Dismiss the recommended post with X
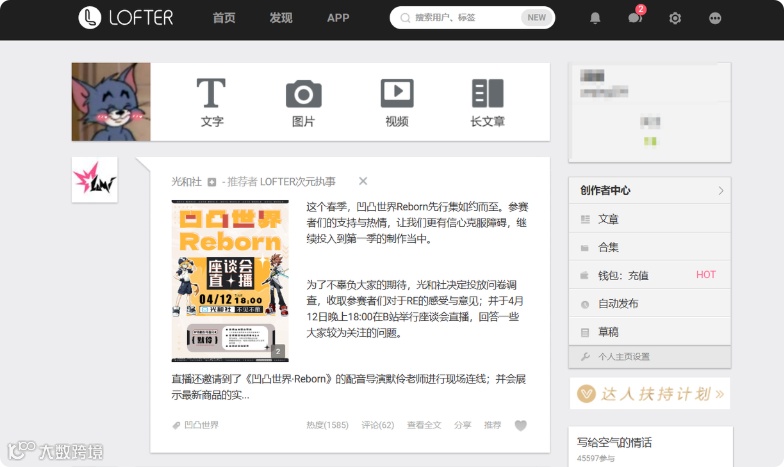The height and width of the screenshot is (467, 784). click(x=363, y=181)
